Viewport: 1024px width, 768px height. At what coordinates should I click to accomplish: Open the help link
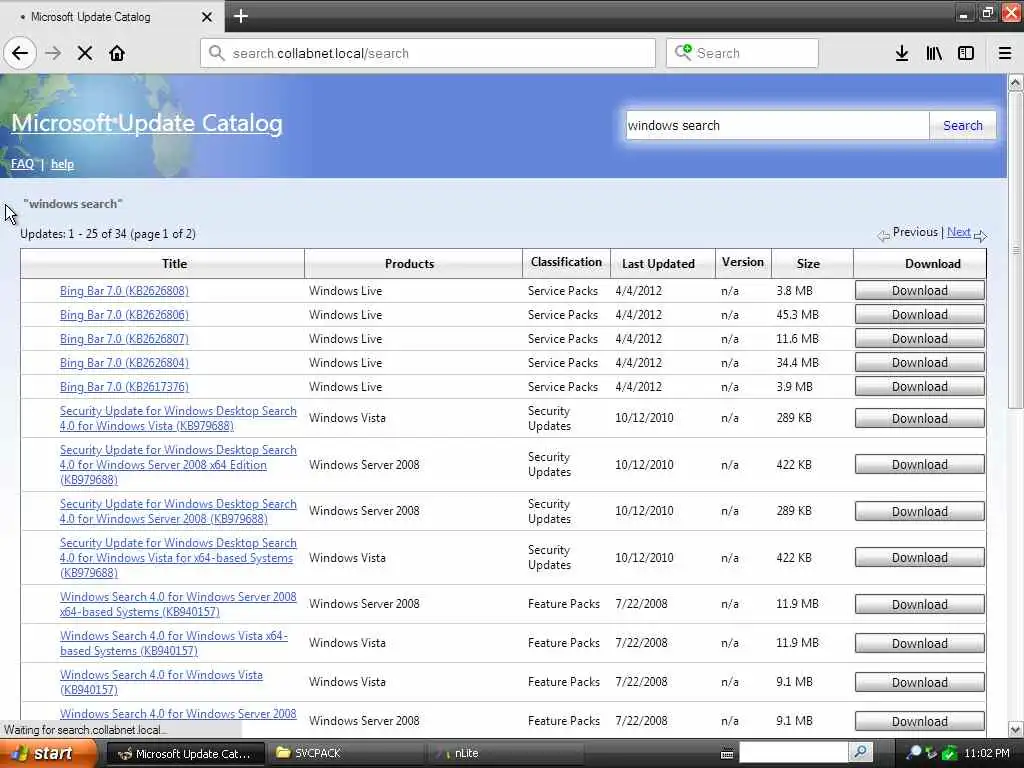(x=62, y=164)
